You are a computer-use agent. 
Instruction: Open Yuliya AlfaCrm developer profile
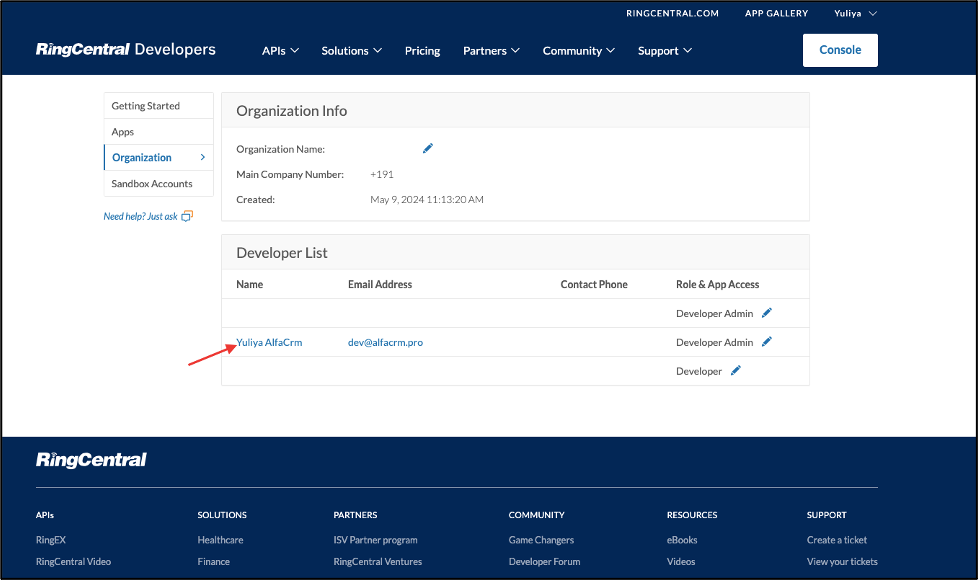point(269,342)
